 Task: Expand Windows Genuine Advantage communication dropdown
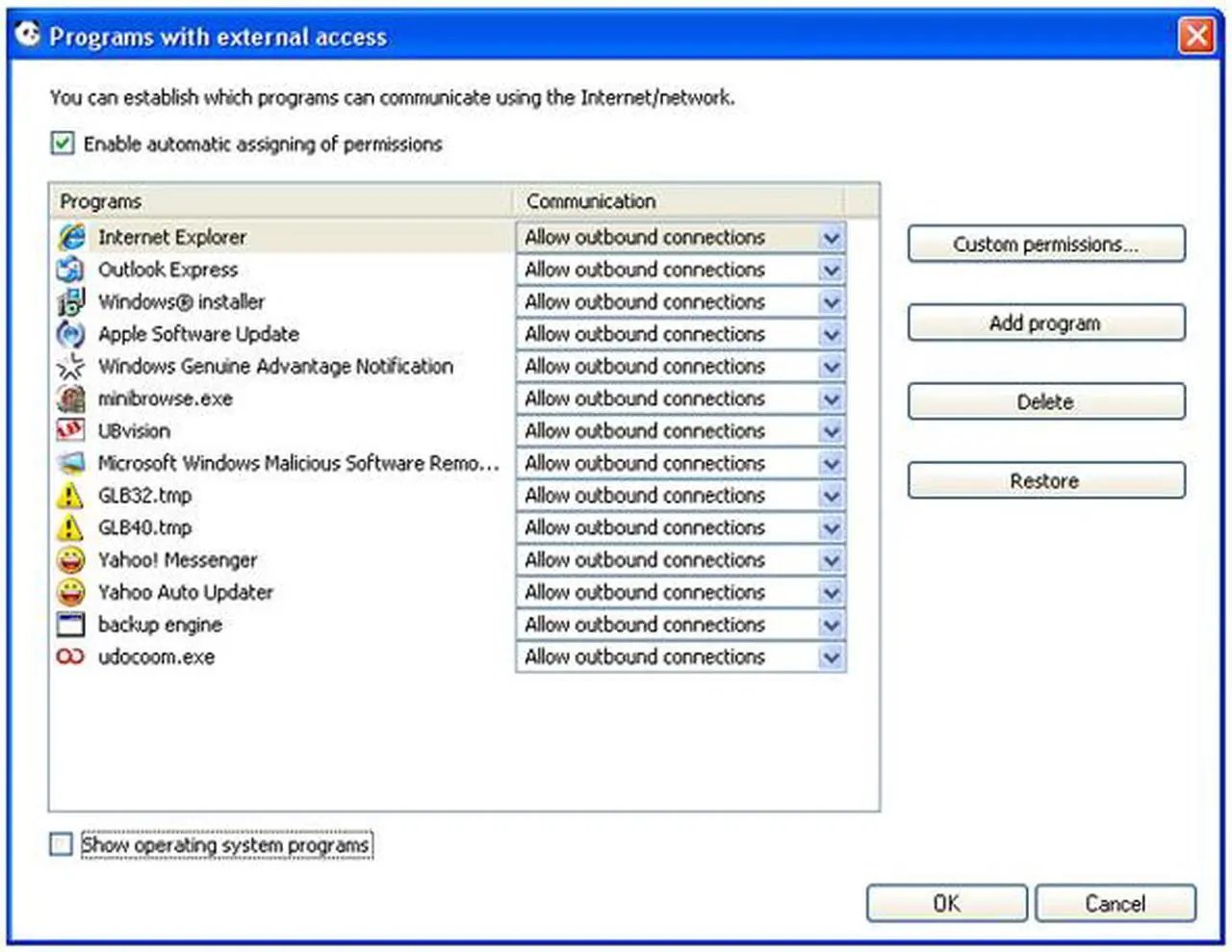point(832,367)
